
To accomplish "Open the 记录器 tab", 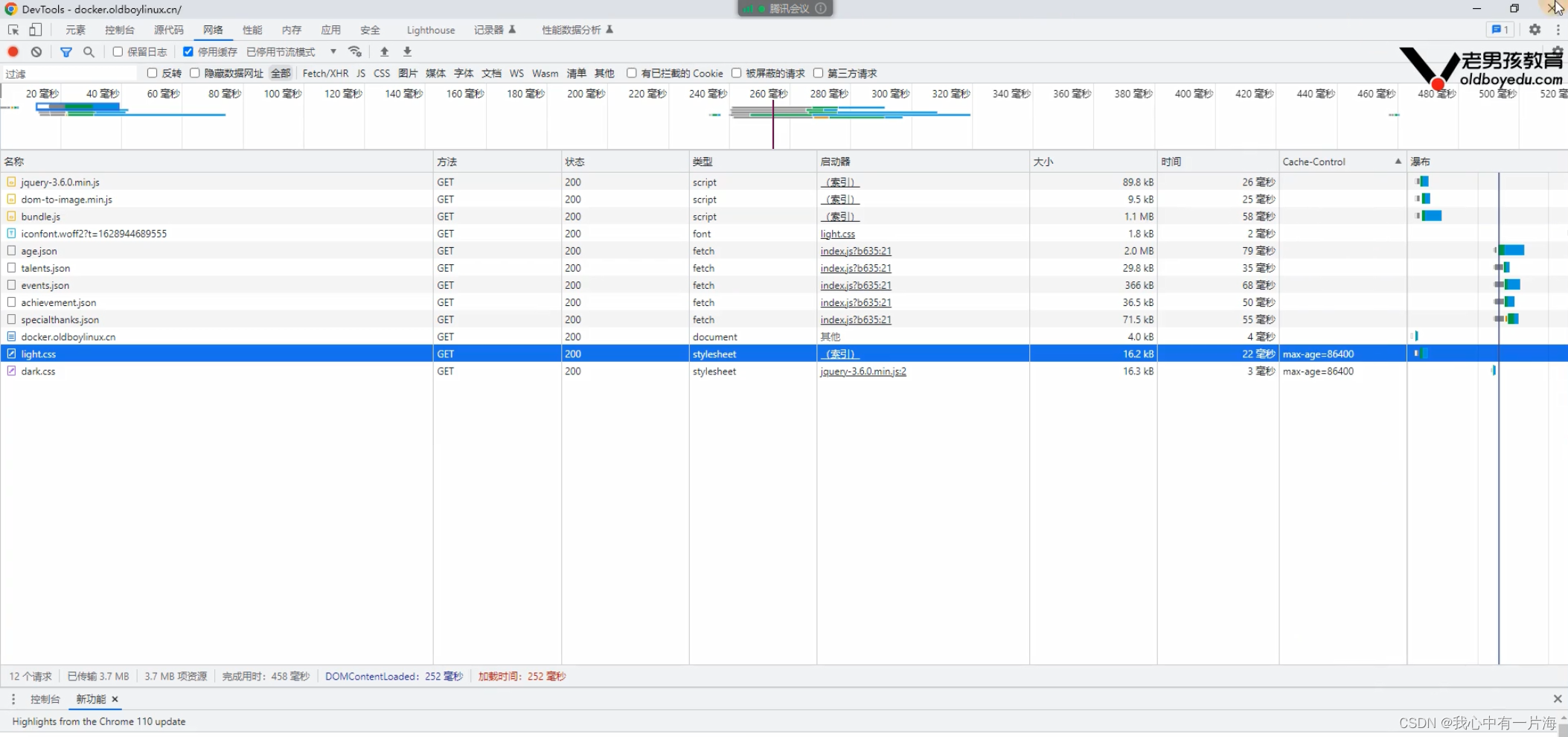I will pyautogui.click(x=495, y=30).
